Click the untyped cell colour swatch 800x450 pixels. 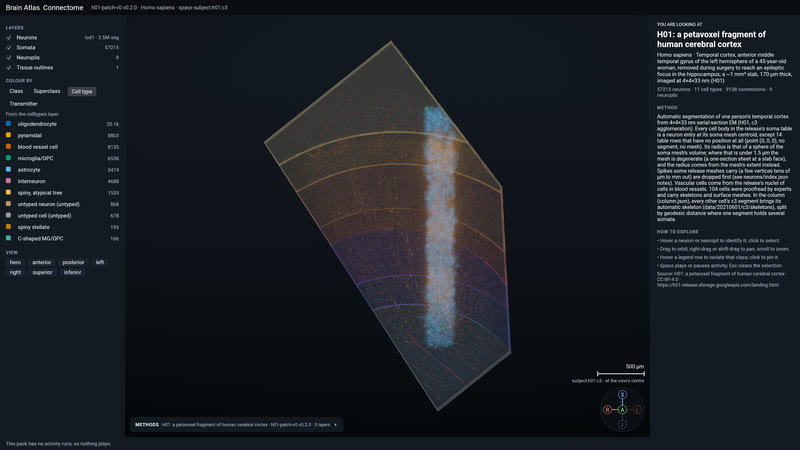8,215
